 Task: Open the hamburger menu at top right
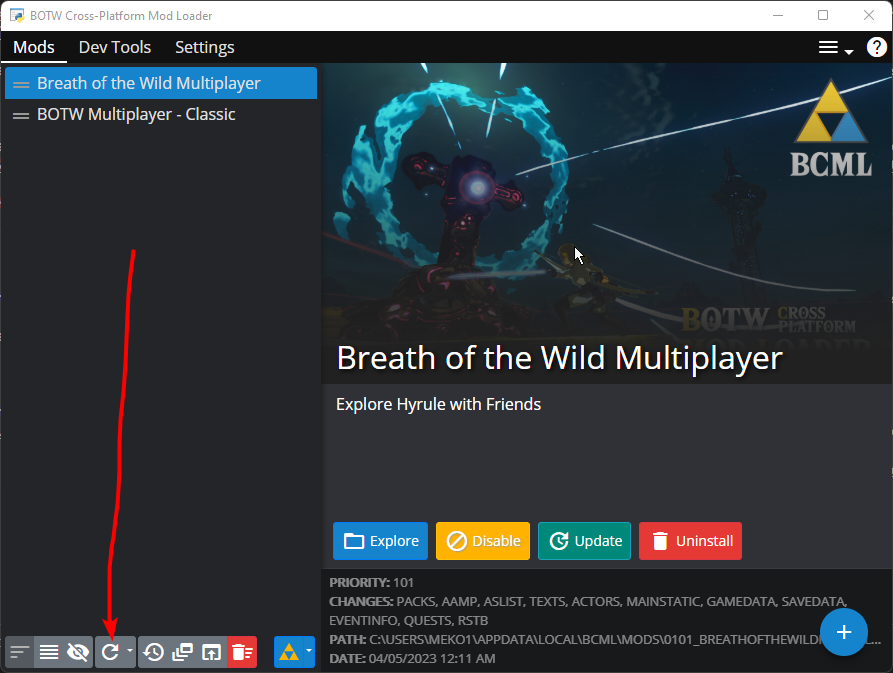pyautogui.click(x=835, y=48)
